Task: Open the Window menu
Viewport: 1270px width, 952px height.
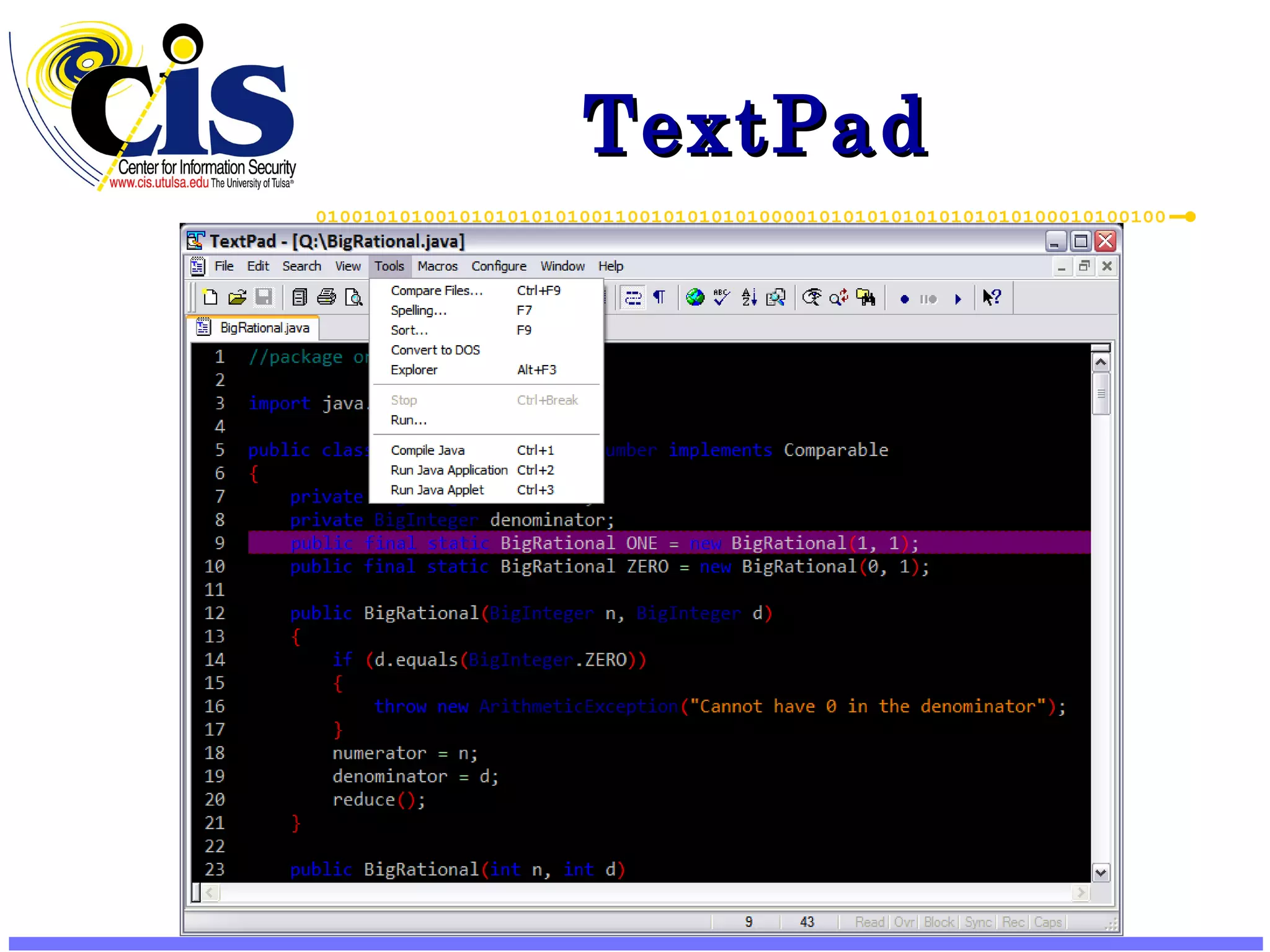Action: [562, 267]
